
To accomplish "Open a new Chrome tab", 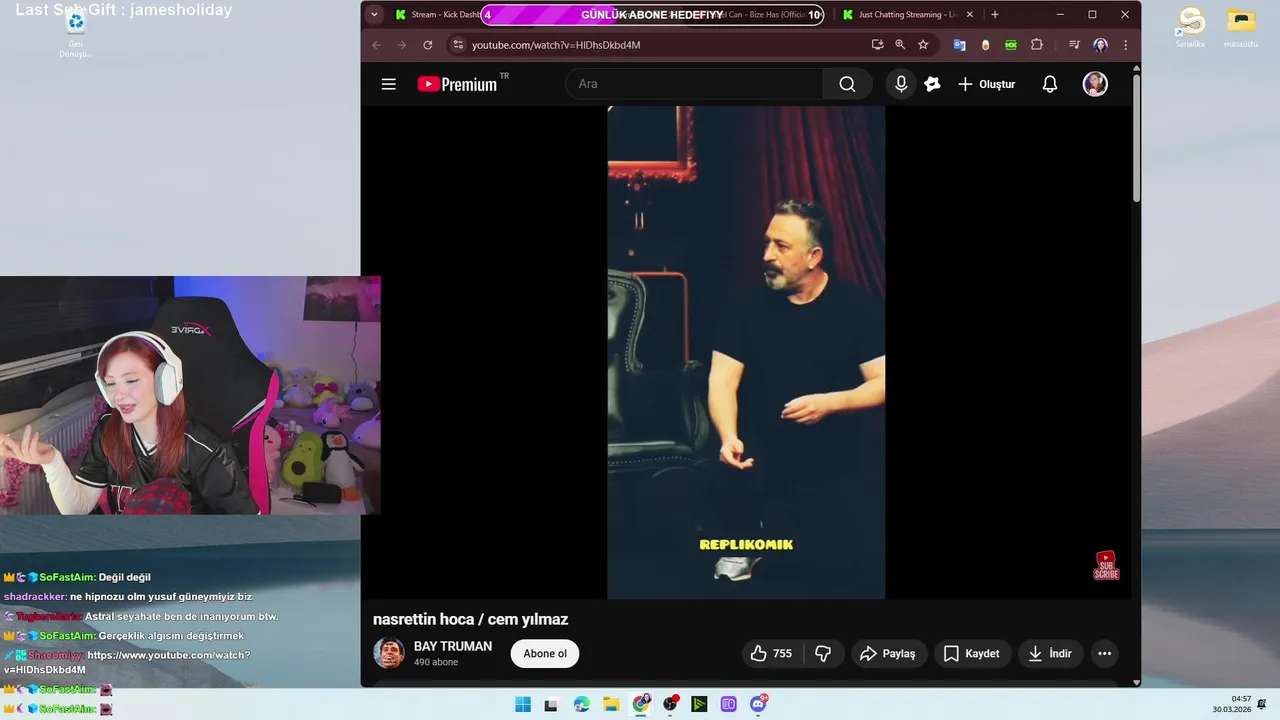I will tap(994, 15).
